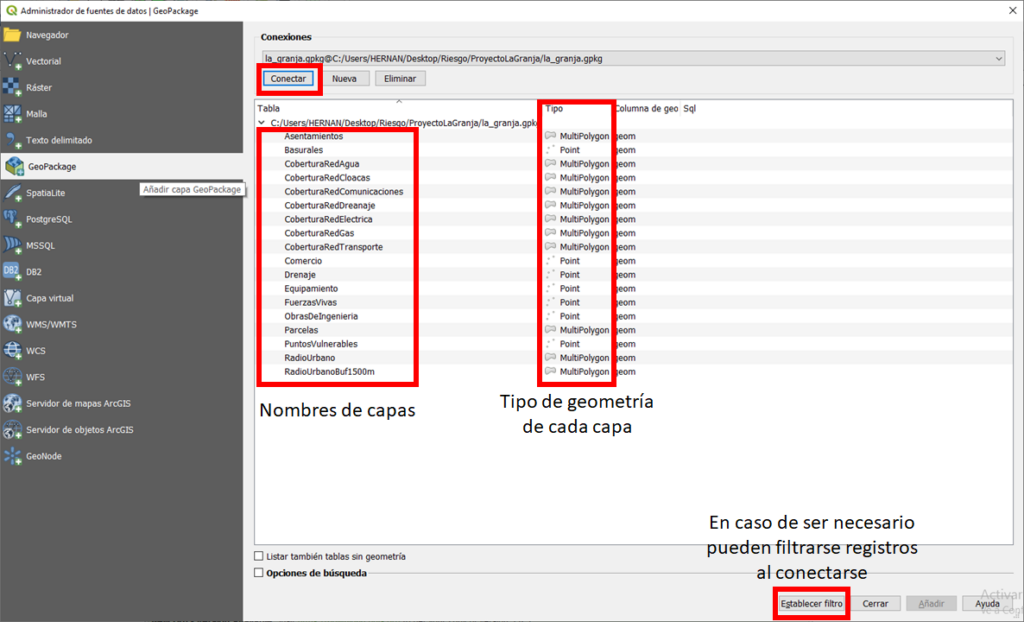The image size is (1024, 622).
Task: Click the Añadir button
Action: pos(931,604)
